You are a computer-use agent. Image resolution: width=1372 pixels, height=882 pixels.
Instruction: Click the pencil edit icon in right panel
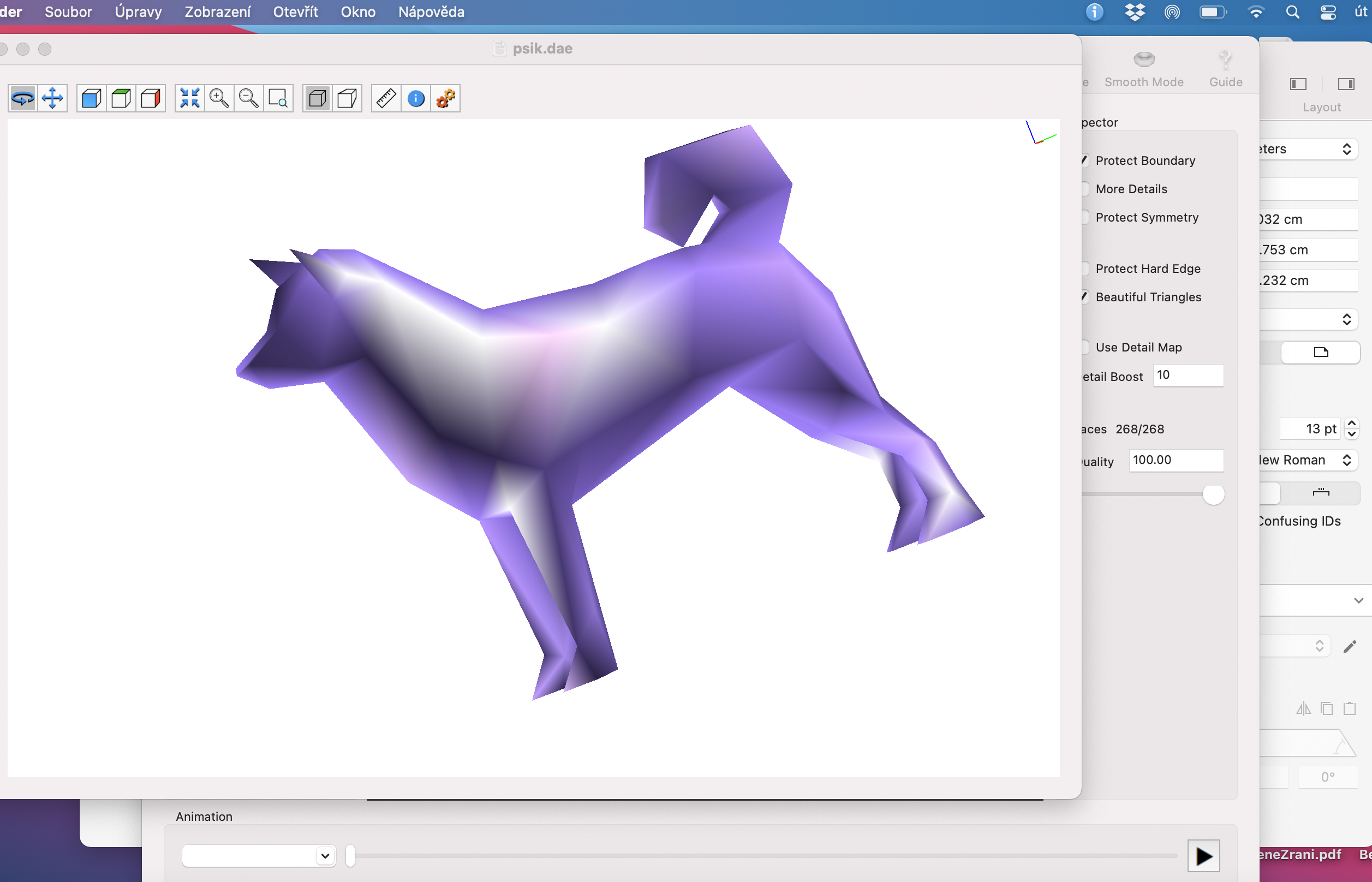pyautogui.click(x=1350, y=647)
